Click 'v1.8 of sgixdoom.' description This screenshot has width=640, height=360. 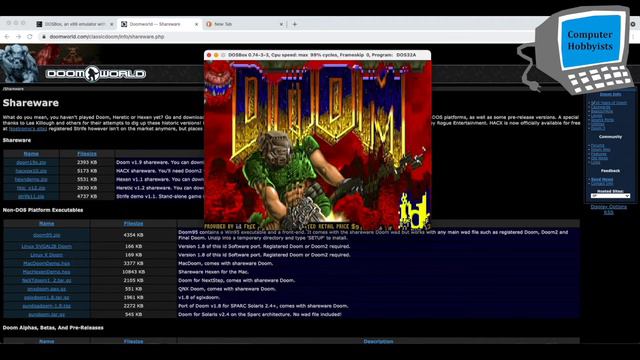[199, 298]
